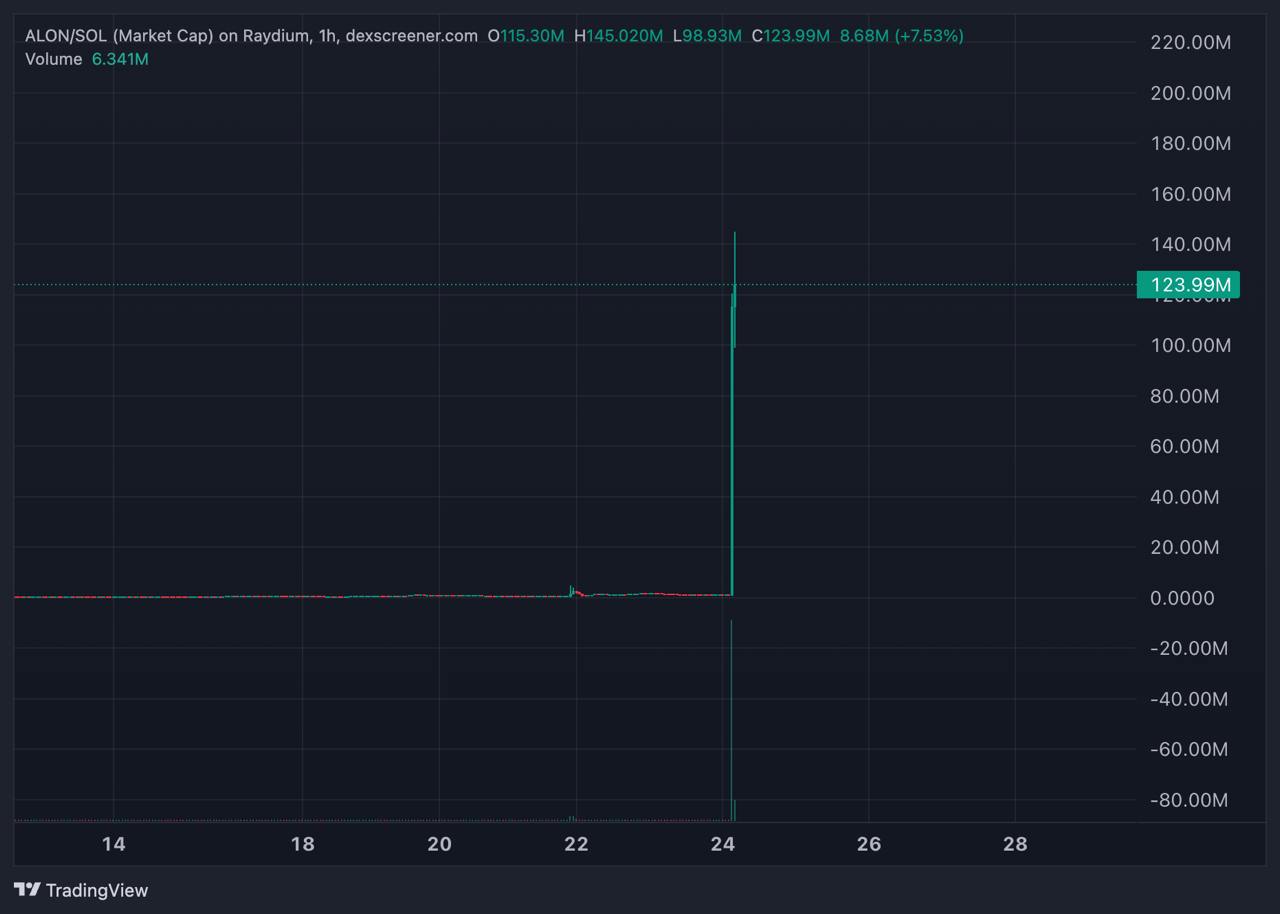The width and height of the screenshot is (1280, 914).
Task: Click the 0.0000 price axis label
Action: tap(1182, 598)
